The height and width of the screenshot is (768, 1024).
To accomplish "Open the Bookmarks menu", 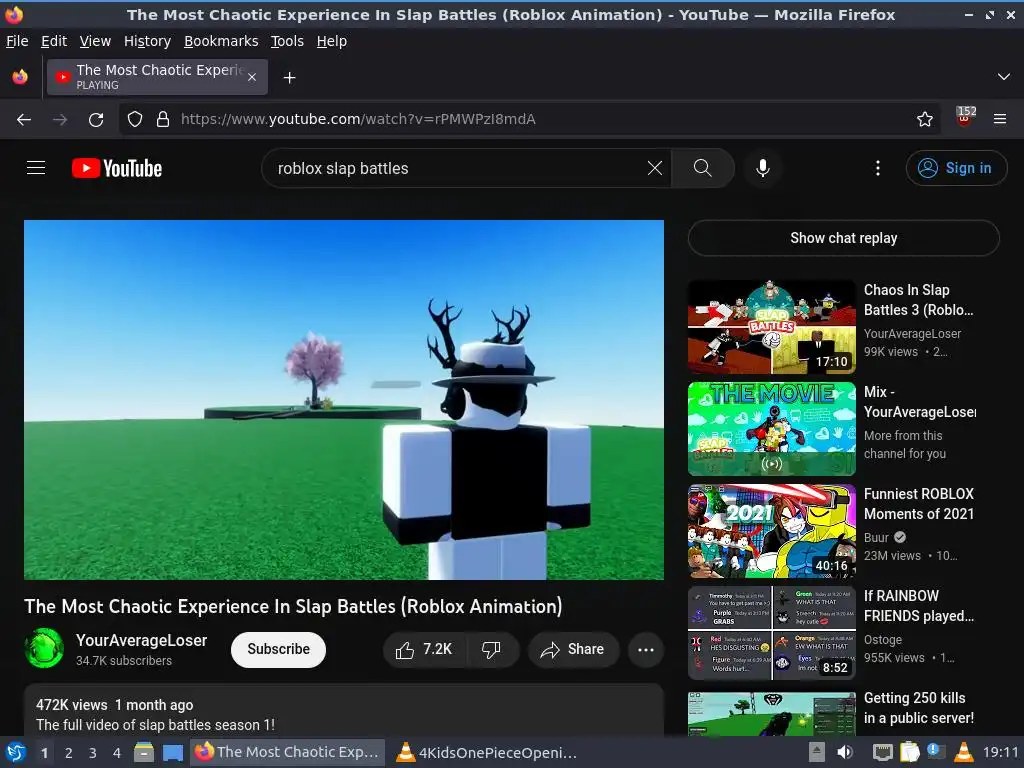I will (x=221, y=41).
